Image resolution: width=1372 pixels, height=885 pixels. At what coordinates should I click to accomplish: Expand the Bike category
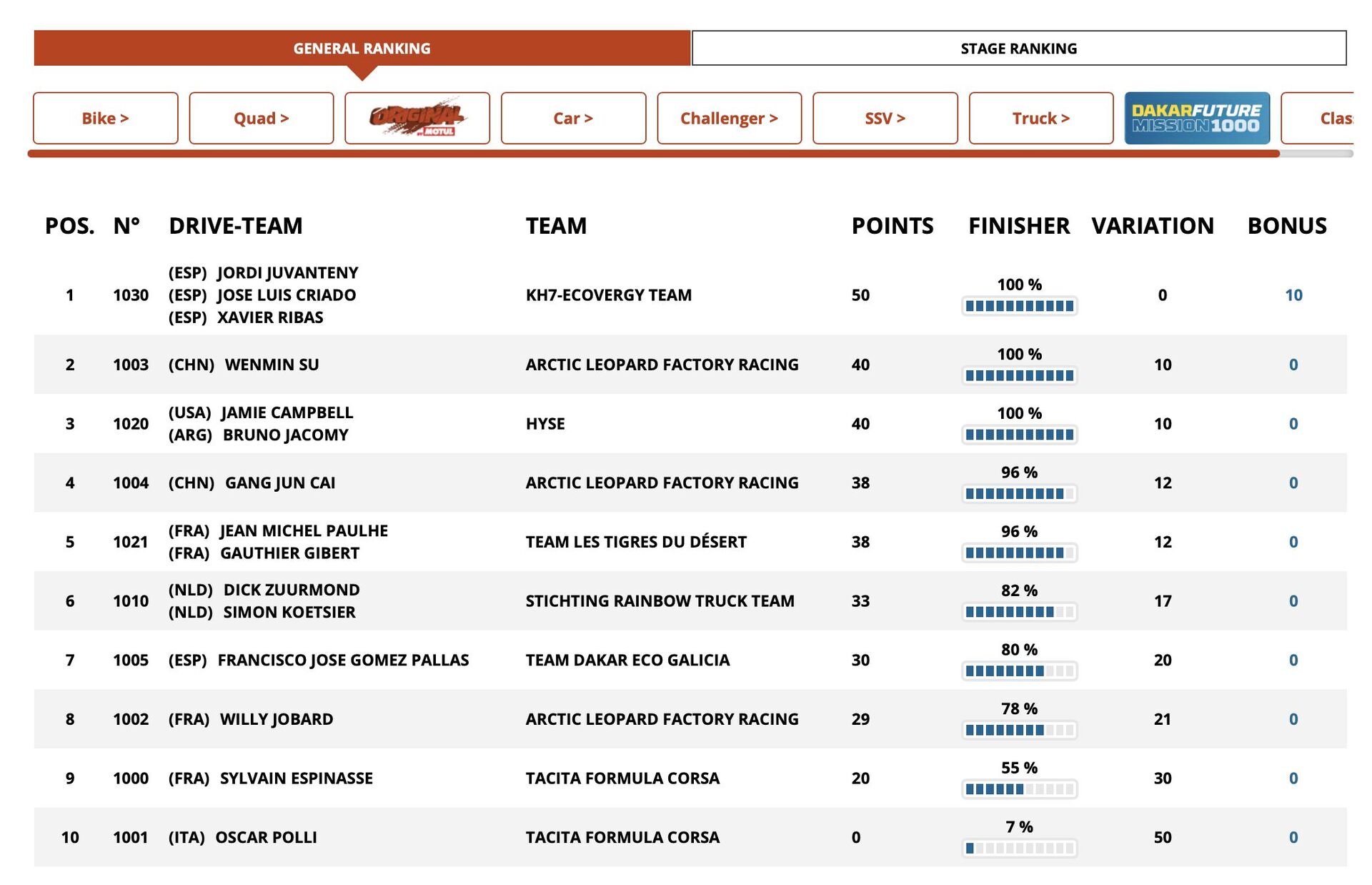(x=105, y=118)
